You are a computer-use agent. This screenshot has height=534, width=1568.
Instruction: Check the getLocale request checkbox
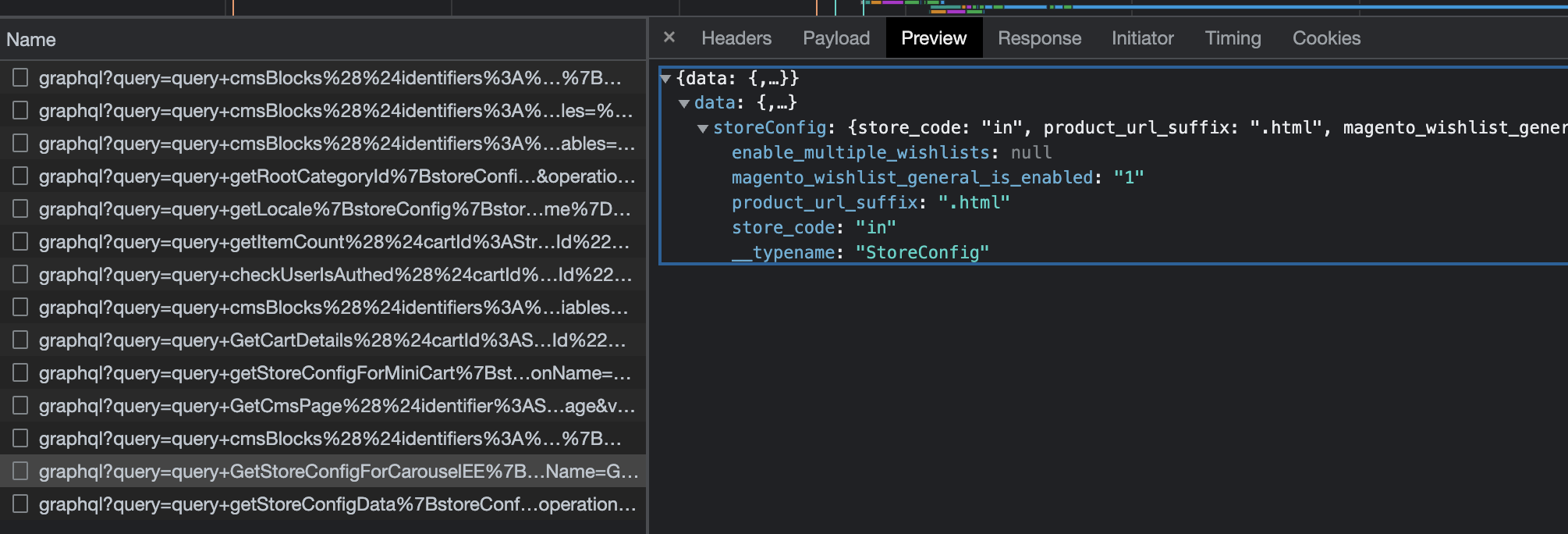click(20, 208)
